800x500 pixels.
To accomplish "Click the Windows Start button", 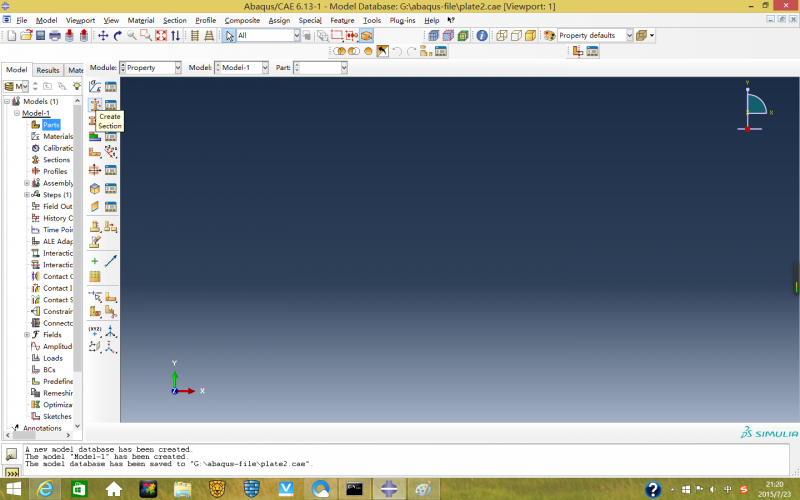I will point(14,489).
